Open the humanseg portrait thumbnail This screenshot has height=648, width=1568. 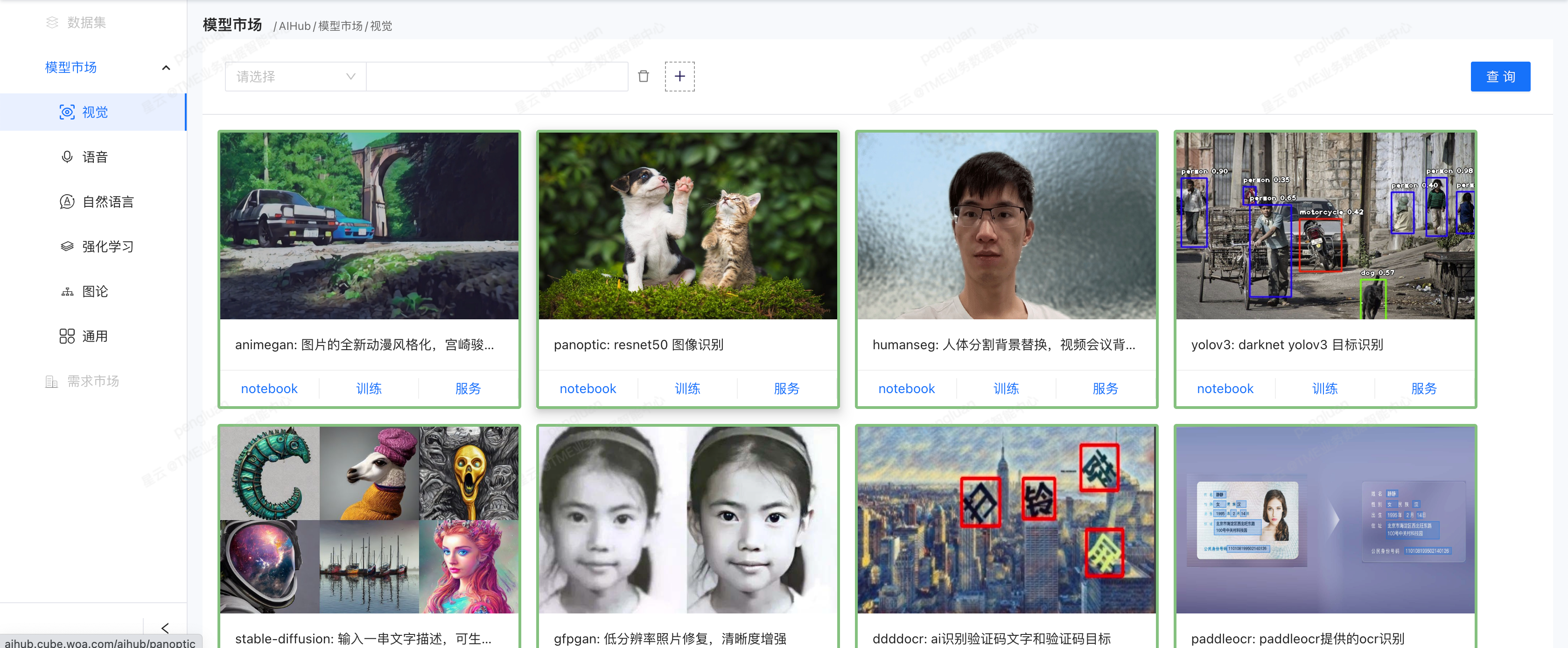coord(1006,225)
